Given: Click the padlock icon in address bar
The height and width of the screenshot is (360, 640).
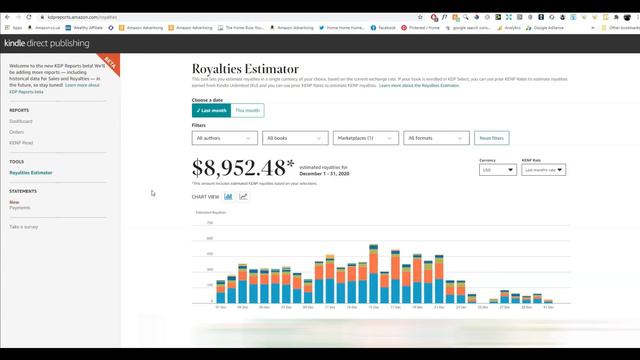Looking at the screenshot, I should click(42, 17).
